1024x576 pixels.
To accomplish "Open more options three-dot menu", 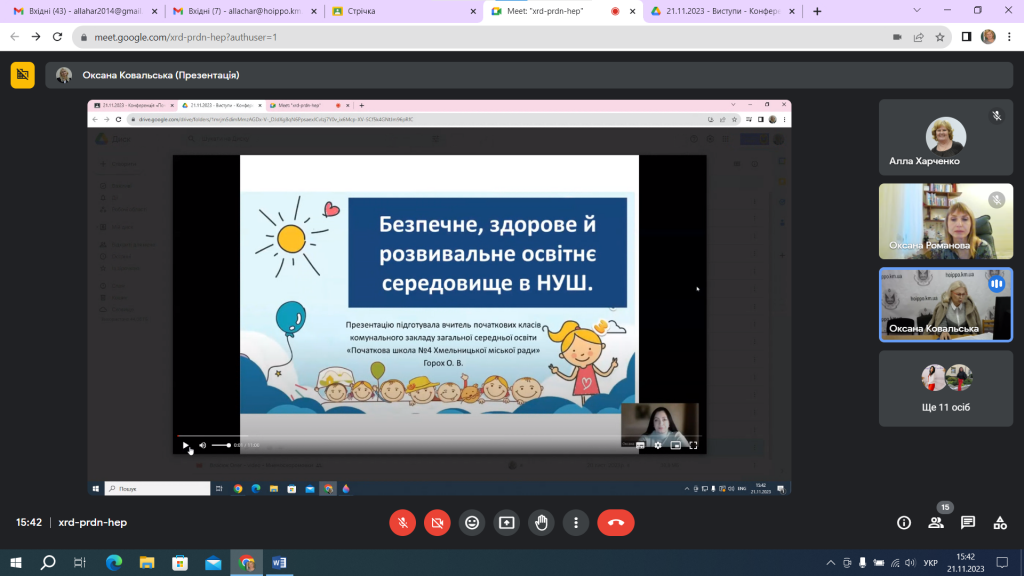I will pos(576,522).
